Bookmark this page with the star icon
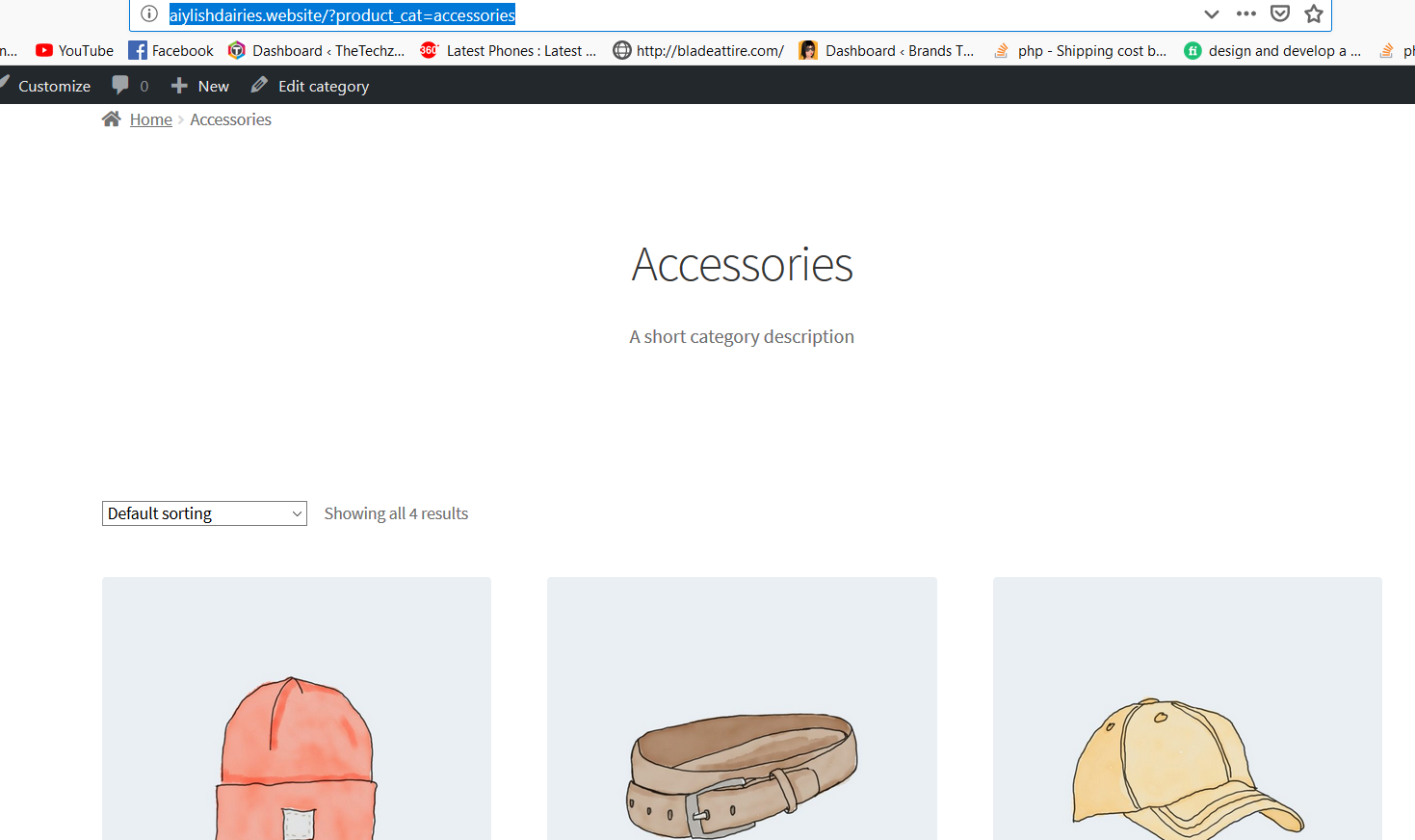The height and width of the screenshot is (840, 1415). click(x=1314, y=13)
